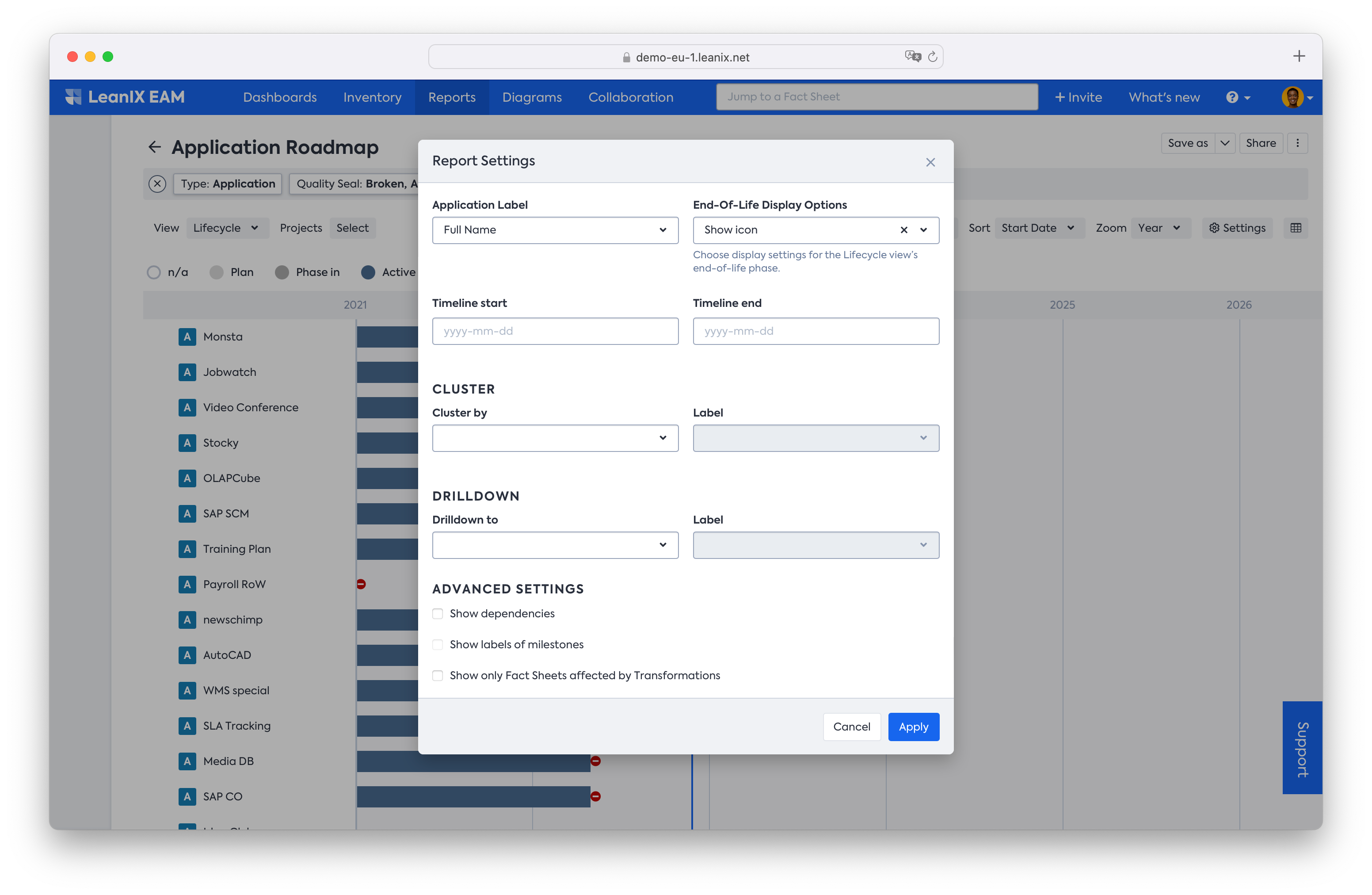
Task: Open What's new
Action: point(1163,97)
